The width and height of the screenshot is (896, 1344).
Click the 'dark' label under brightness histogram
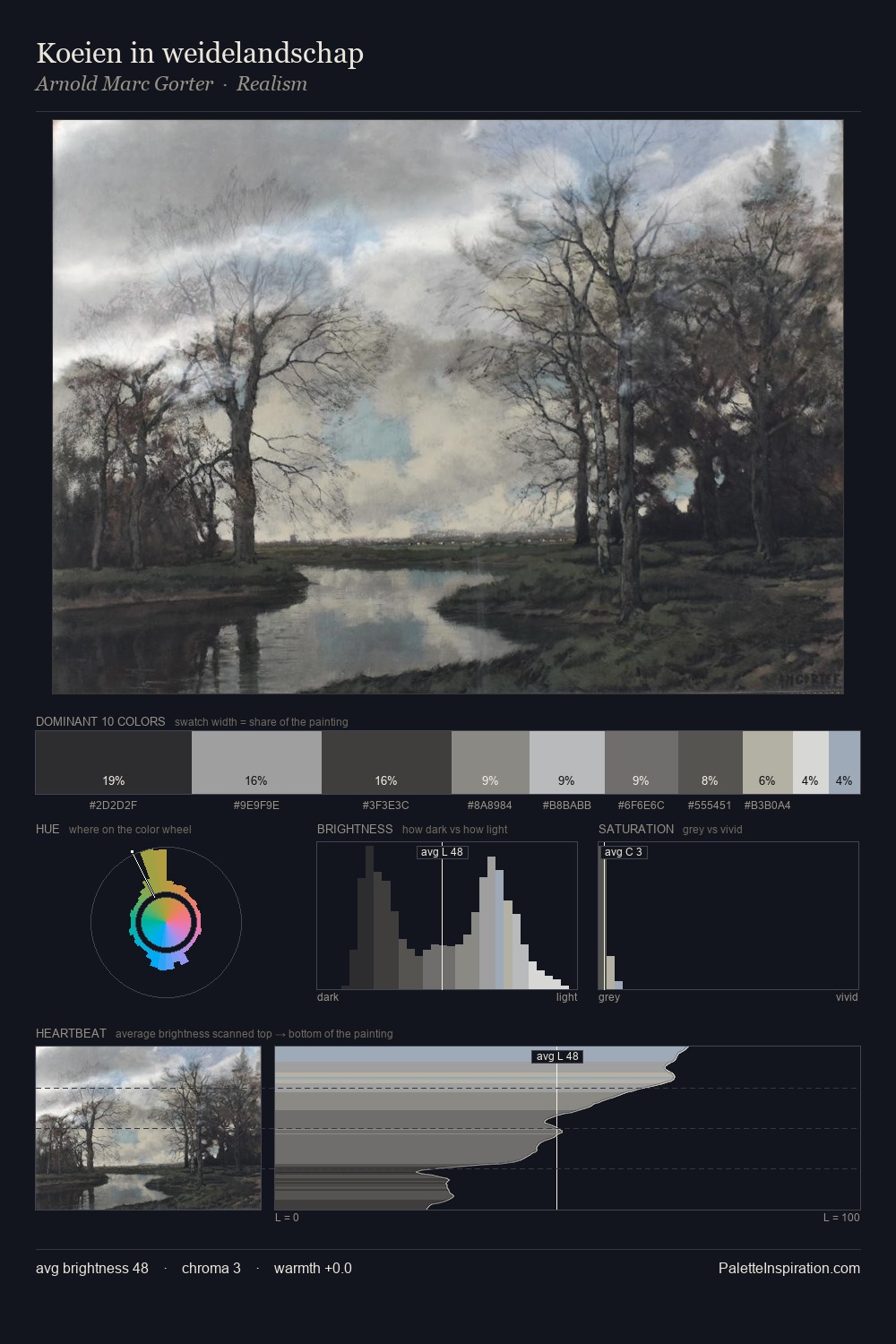click(328, 997)
